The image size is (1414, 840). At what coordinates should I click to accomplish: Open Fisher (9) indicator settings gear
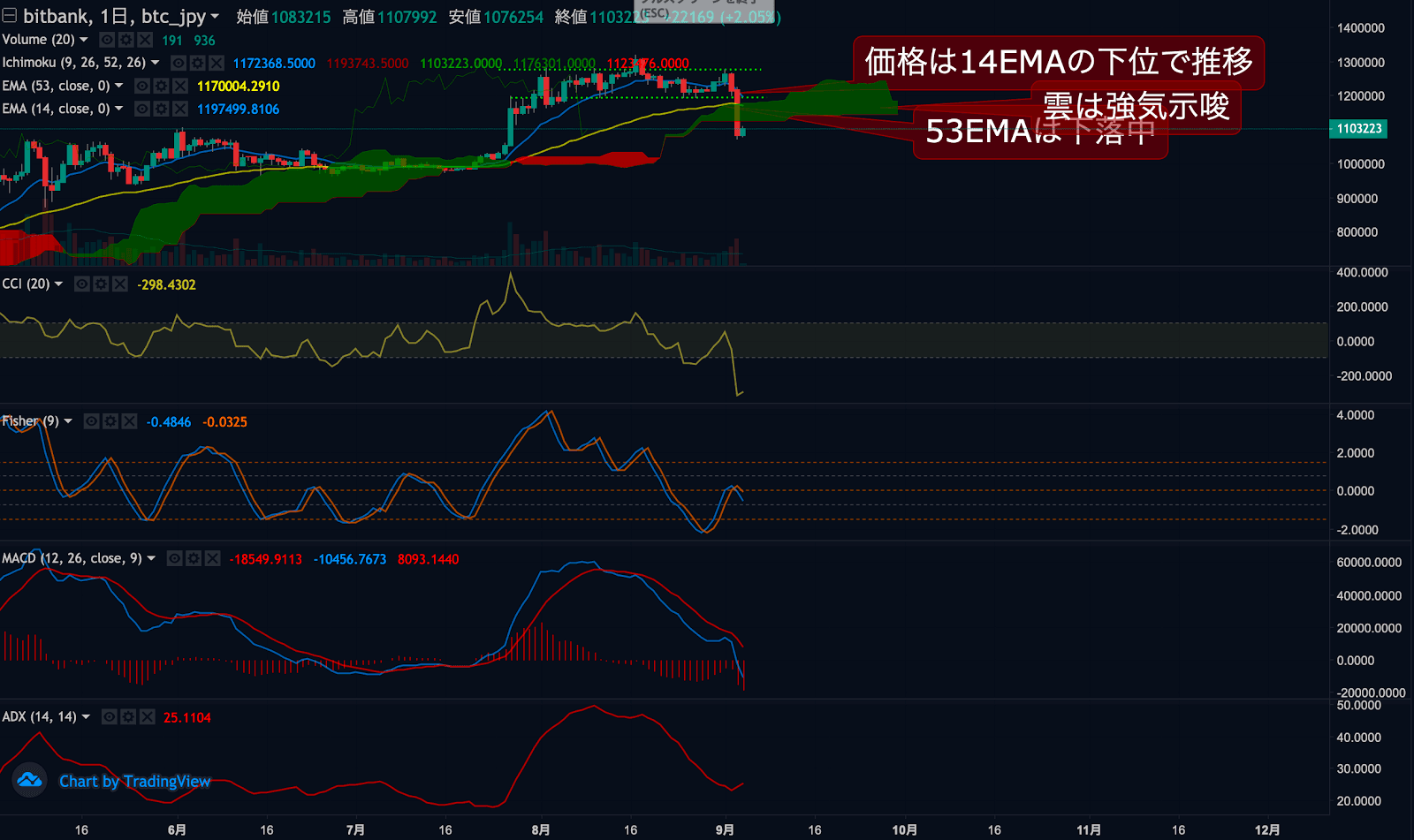click(x=110, y=421)
